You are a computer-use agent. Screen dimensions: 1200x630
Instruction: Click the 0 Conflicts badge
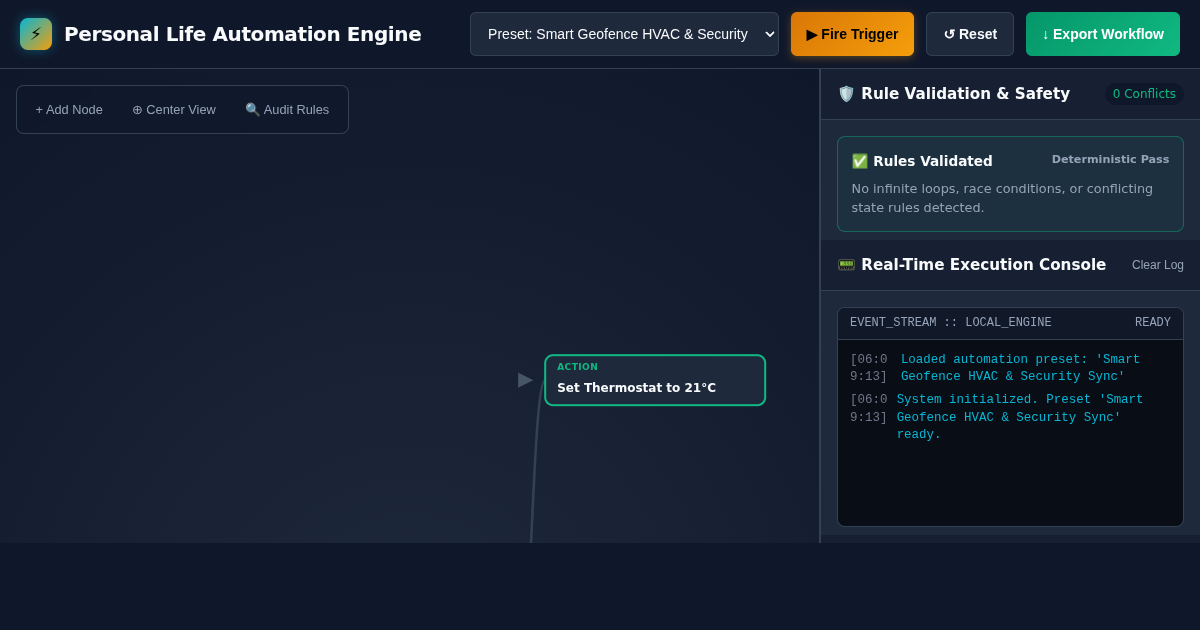coord(1144,94)
